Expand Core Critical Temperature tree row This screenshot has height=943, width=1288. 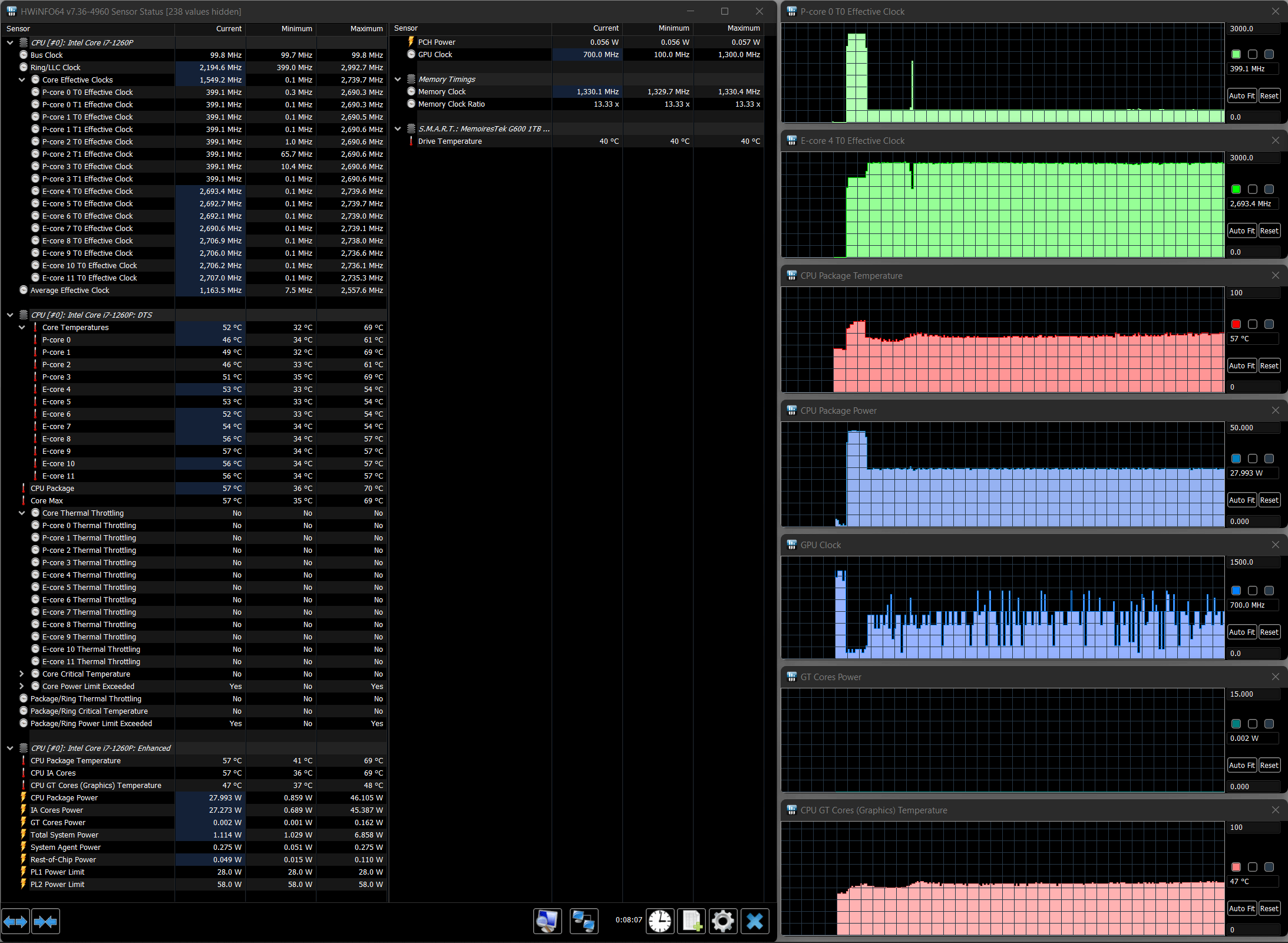[22, 674]
